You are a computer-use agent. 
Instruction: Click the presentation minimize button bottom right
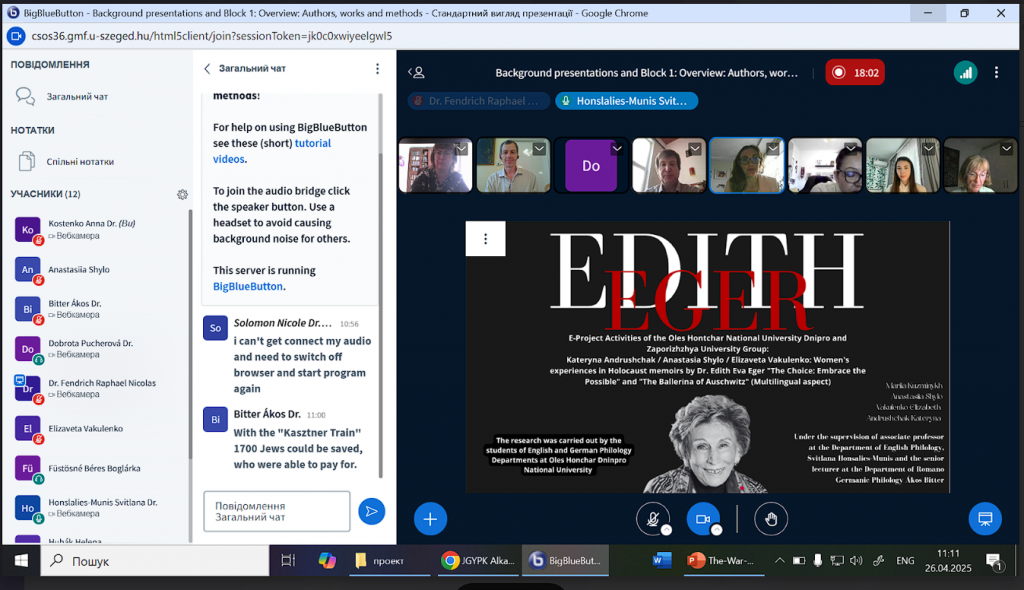[984, 518]
